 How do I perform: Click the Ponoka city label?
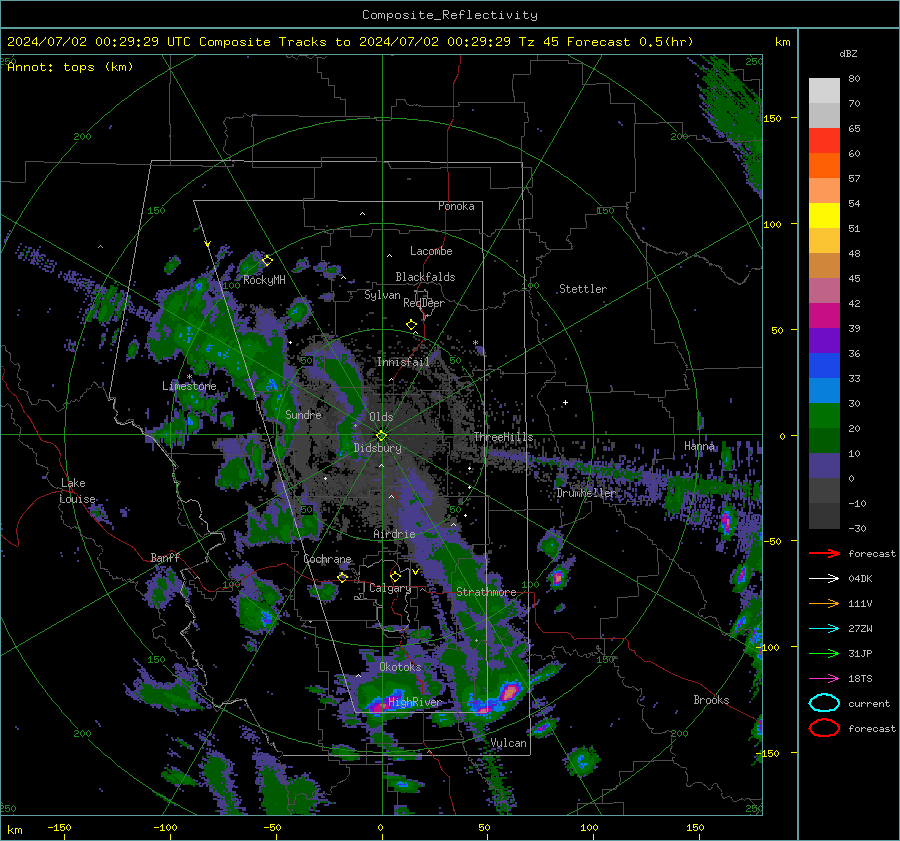456,206
